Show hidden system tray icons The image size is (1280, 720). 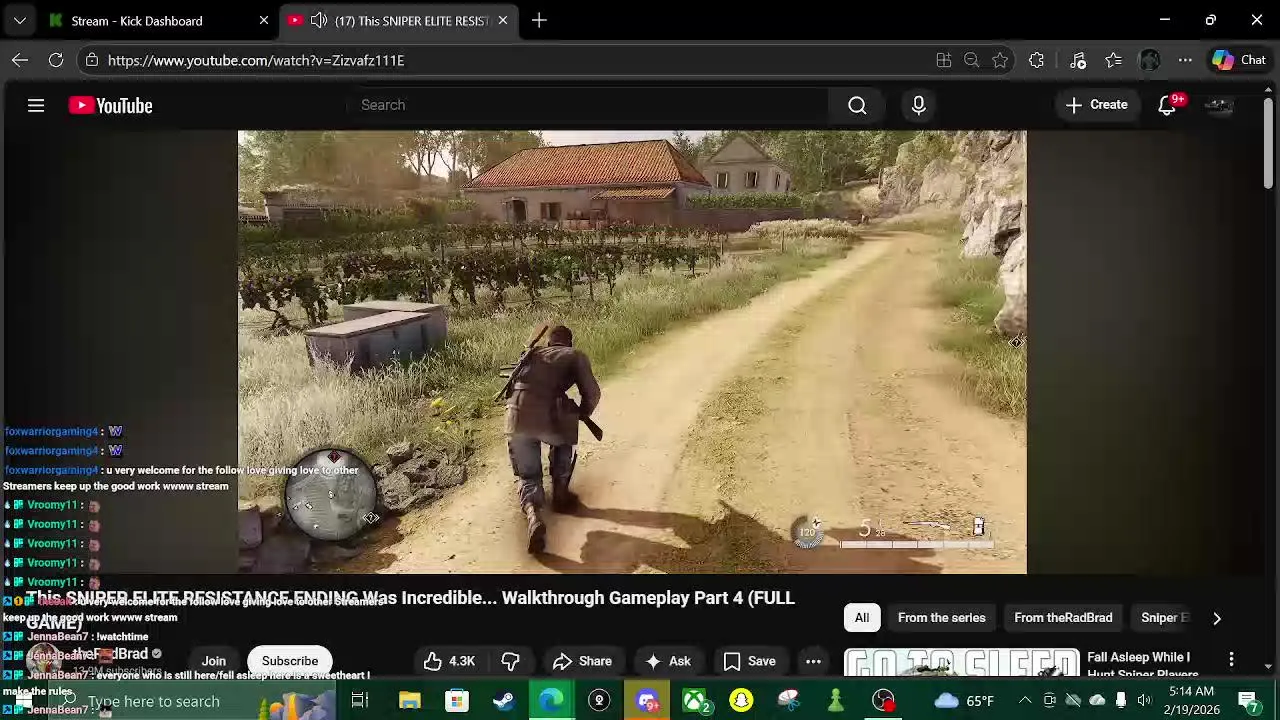tap(1025, 701)
